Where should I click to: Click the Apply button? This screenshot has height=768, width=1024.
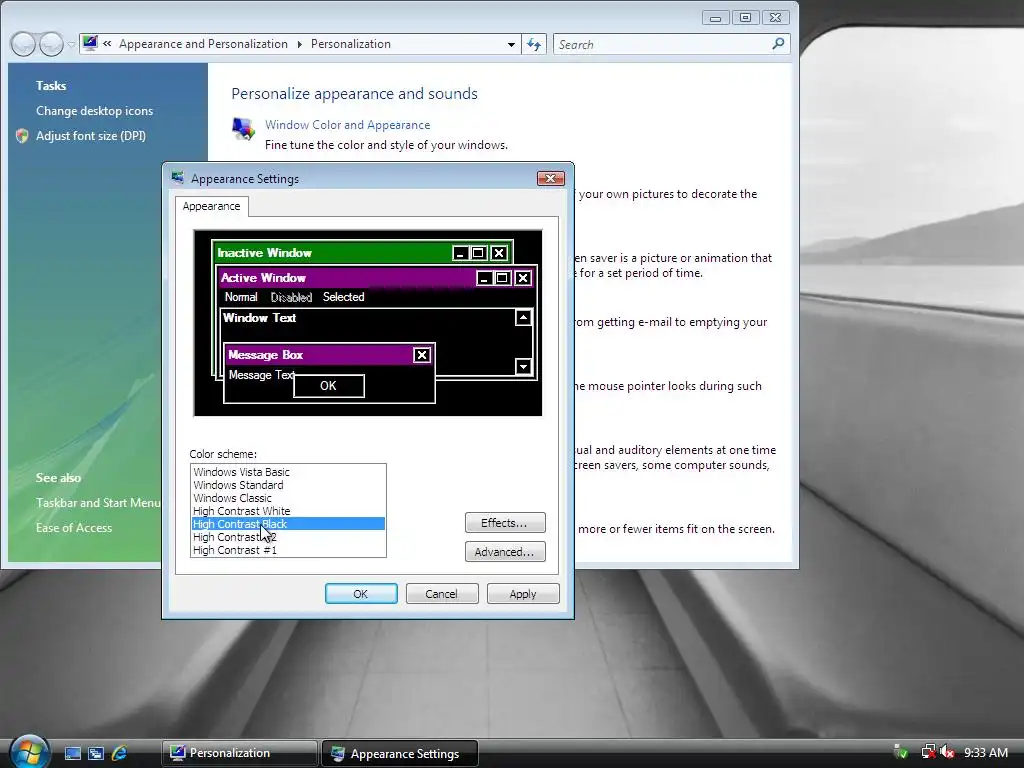point(523,594)
